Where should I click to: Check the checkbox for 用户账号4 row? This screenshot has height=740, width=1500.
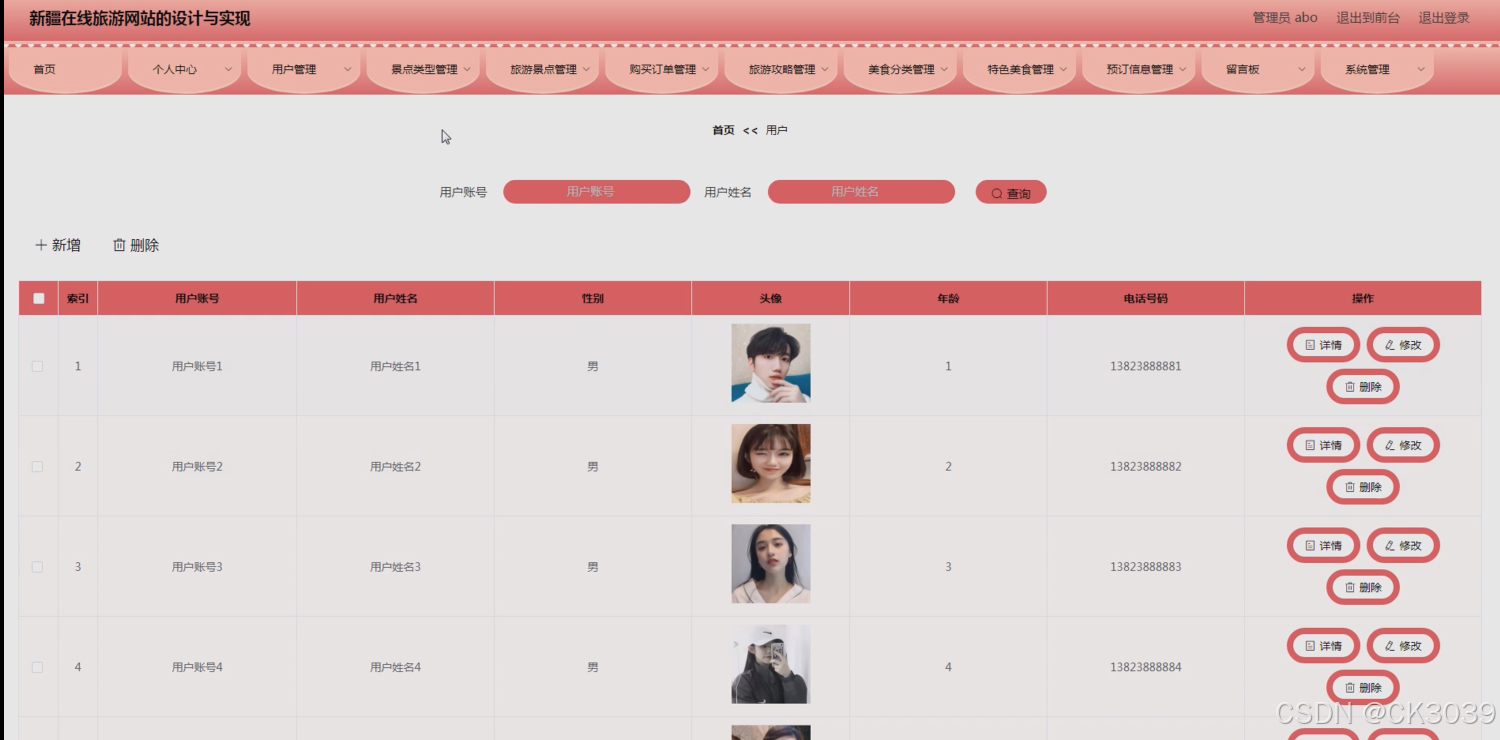pos(37,667)
